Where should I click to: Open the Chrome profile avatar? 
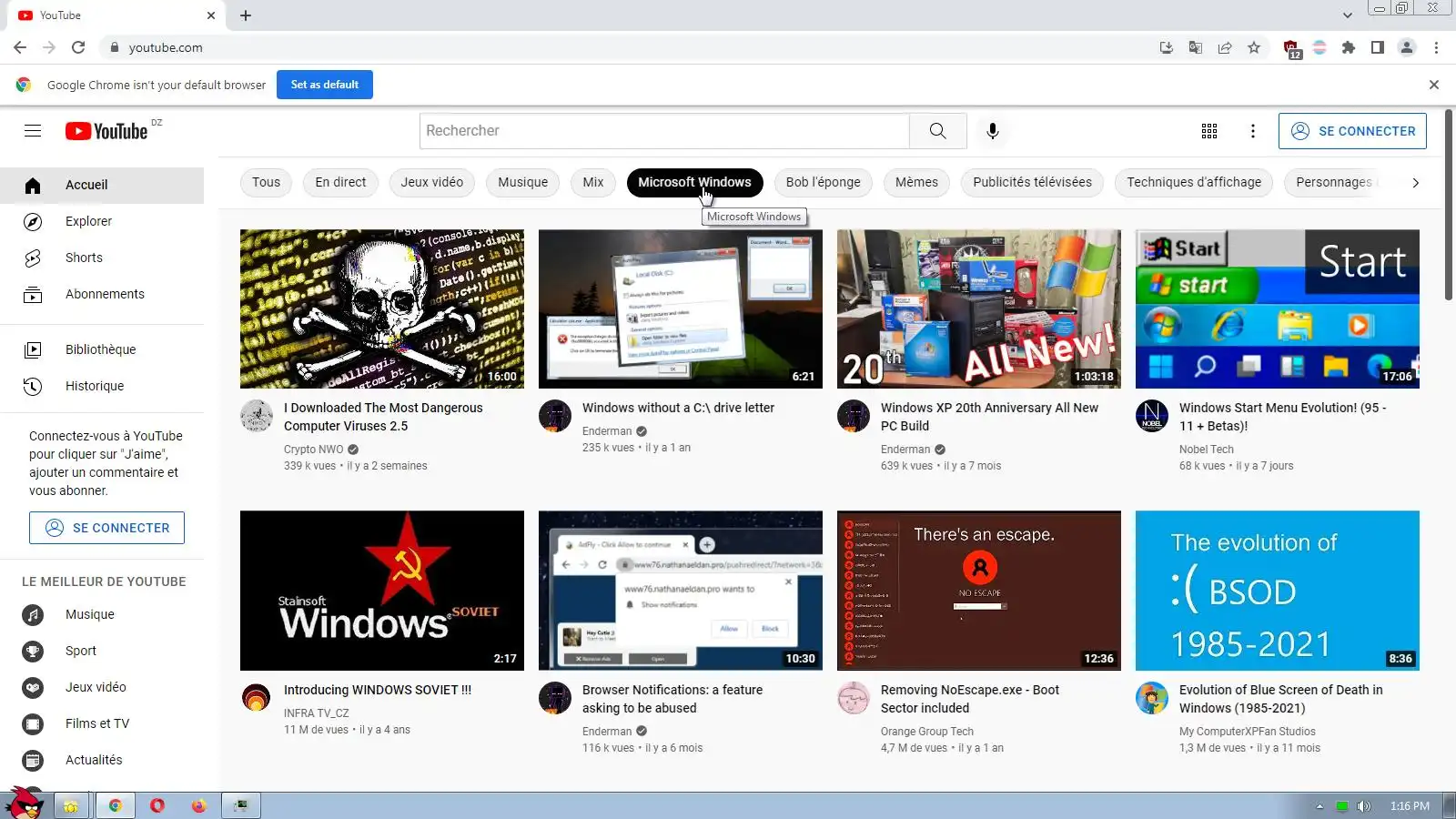(x=1407, y=47)
